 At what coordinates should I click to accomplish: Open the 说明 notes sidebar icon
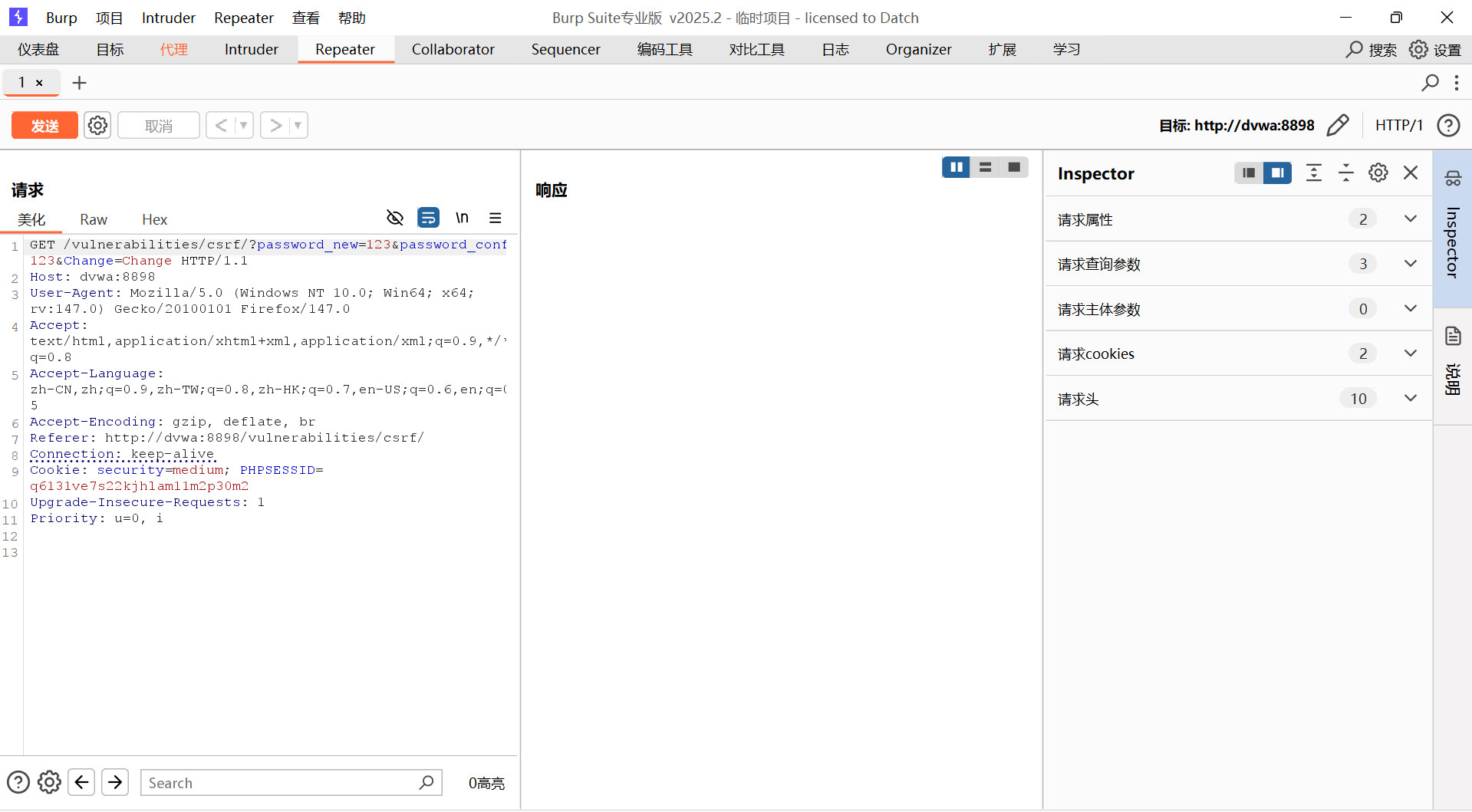(1453, 336)
